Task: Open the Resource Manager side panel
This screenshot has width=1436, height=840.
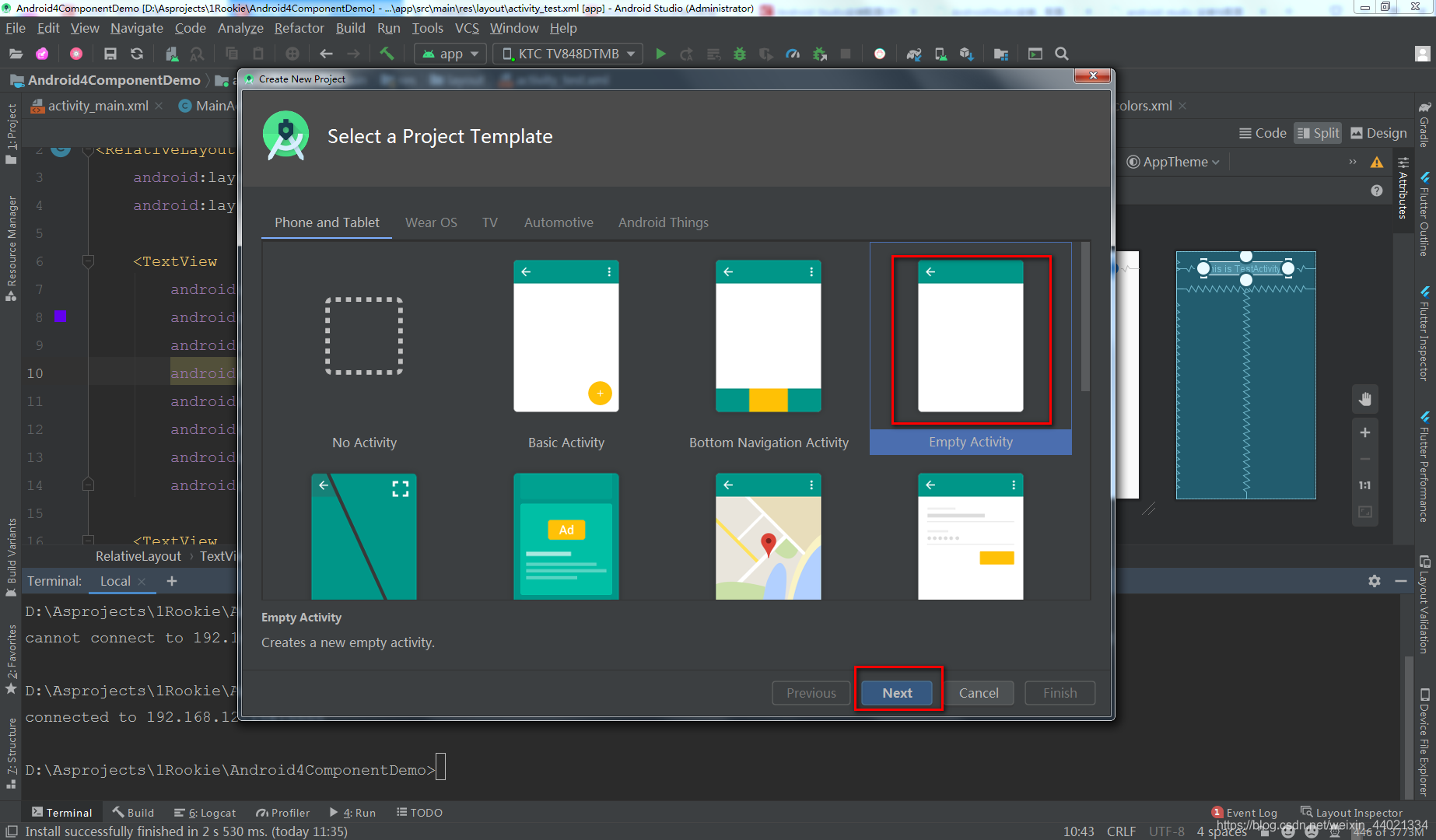Action: tap(11, 249)
